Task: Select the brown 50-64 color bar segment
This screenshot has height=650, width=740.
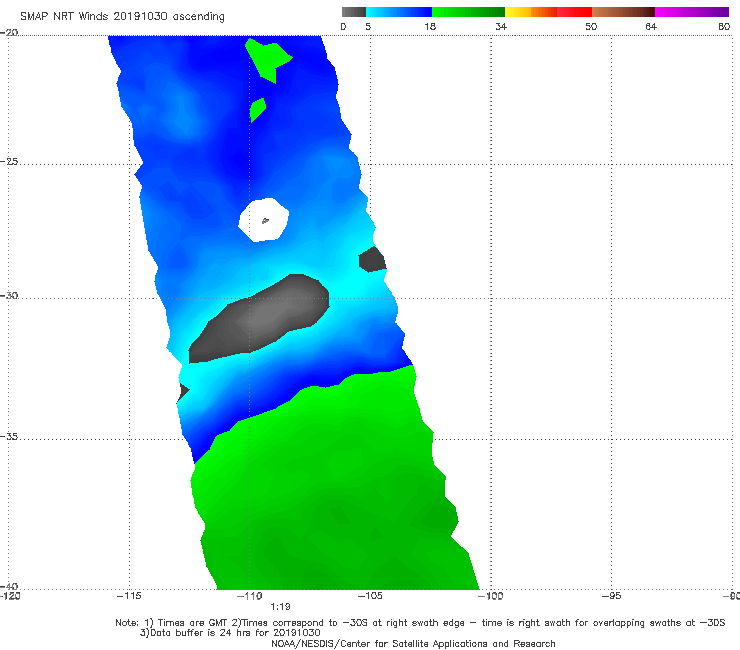Action: pos(623,12)
